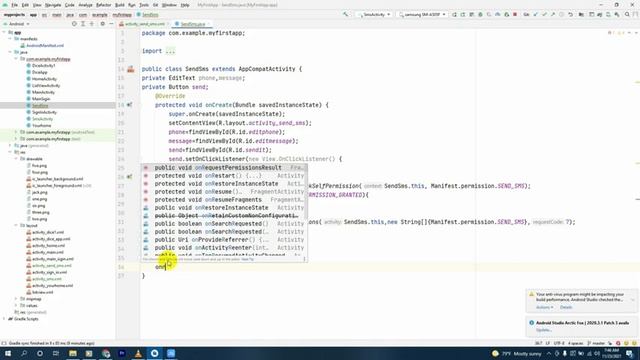Collapse the layout folder

coord(16,225)
